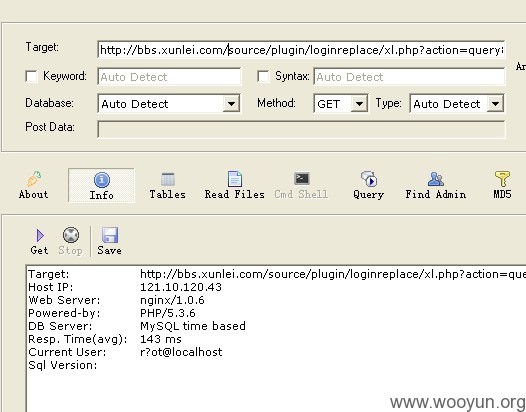The height and width of the screenshot is (412, 526).
Task: Click inside the Target URL field
Action: (x=301, y=50)
